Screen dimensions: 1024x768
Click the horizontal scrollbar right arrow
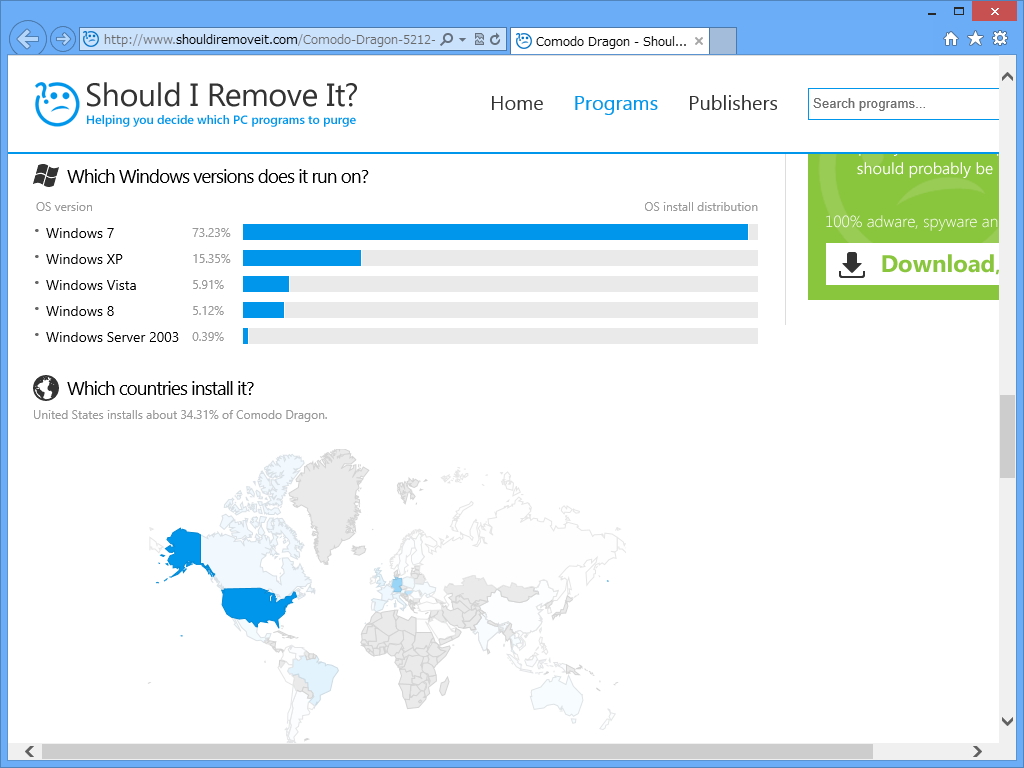click(x=977, y=751)
